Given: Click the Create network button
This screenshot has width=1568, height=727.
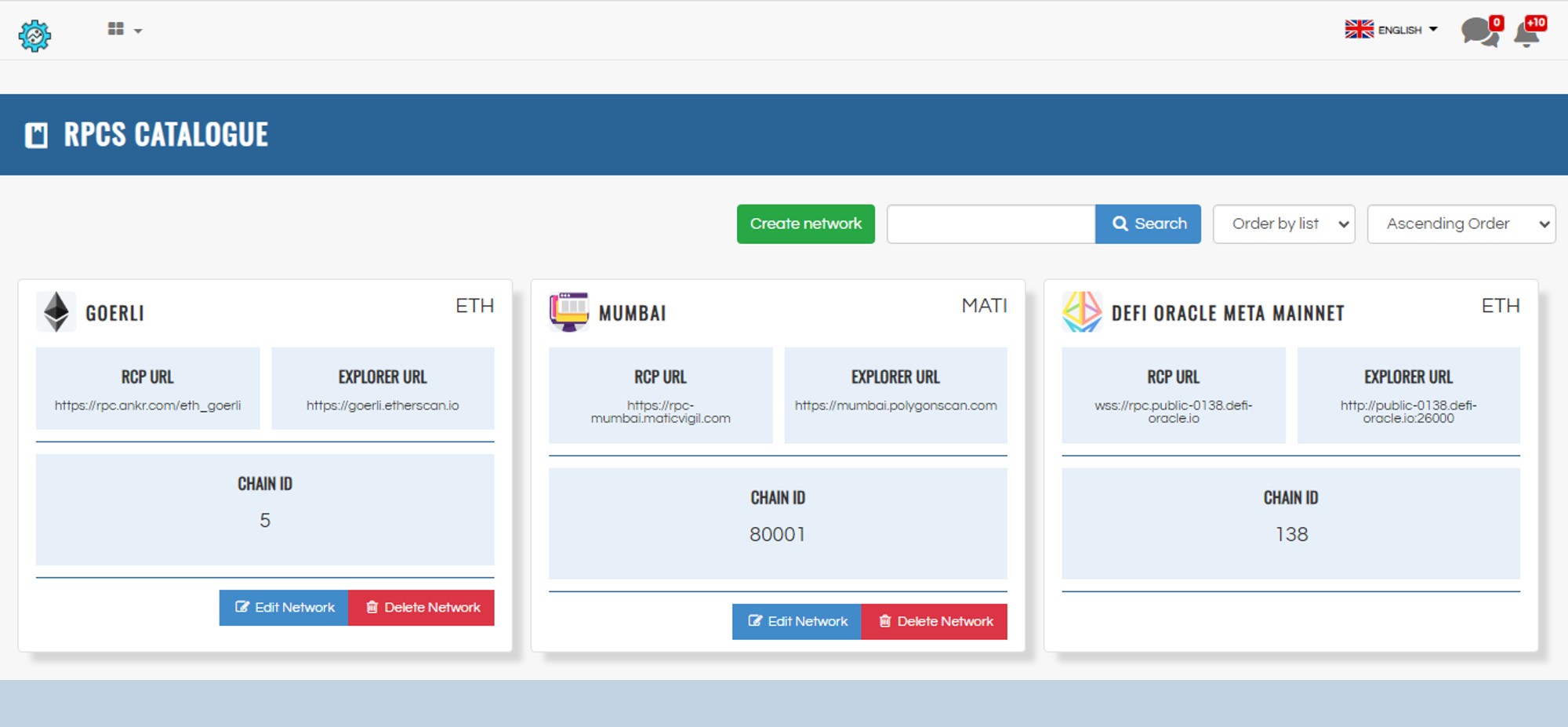Looking at the screenshot, I should click(805, 224).
